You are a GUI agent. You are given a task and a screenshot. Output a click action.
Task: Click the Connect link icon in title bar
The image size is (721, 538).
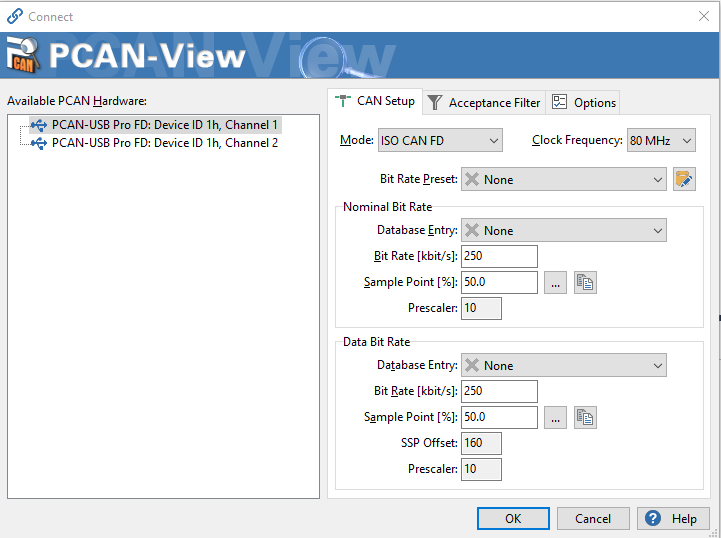coord(15,16)
